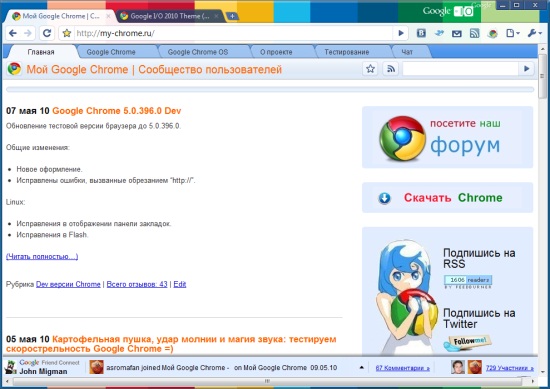Click the browser Forward arrow button
The height and width of the screenshot is (389, 550).
[x=28, y=33]
